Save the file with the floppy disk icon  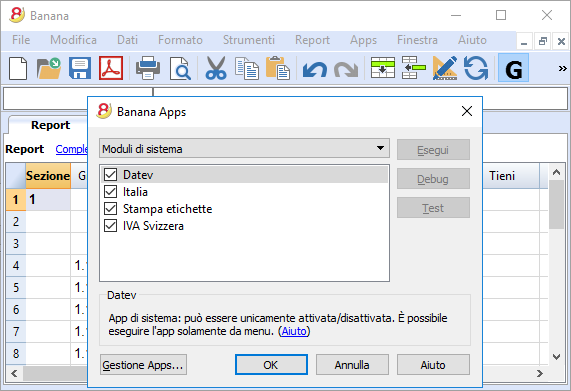[80, 68]
